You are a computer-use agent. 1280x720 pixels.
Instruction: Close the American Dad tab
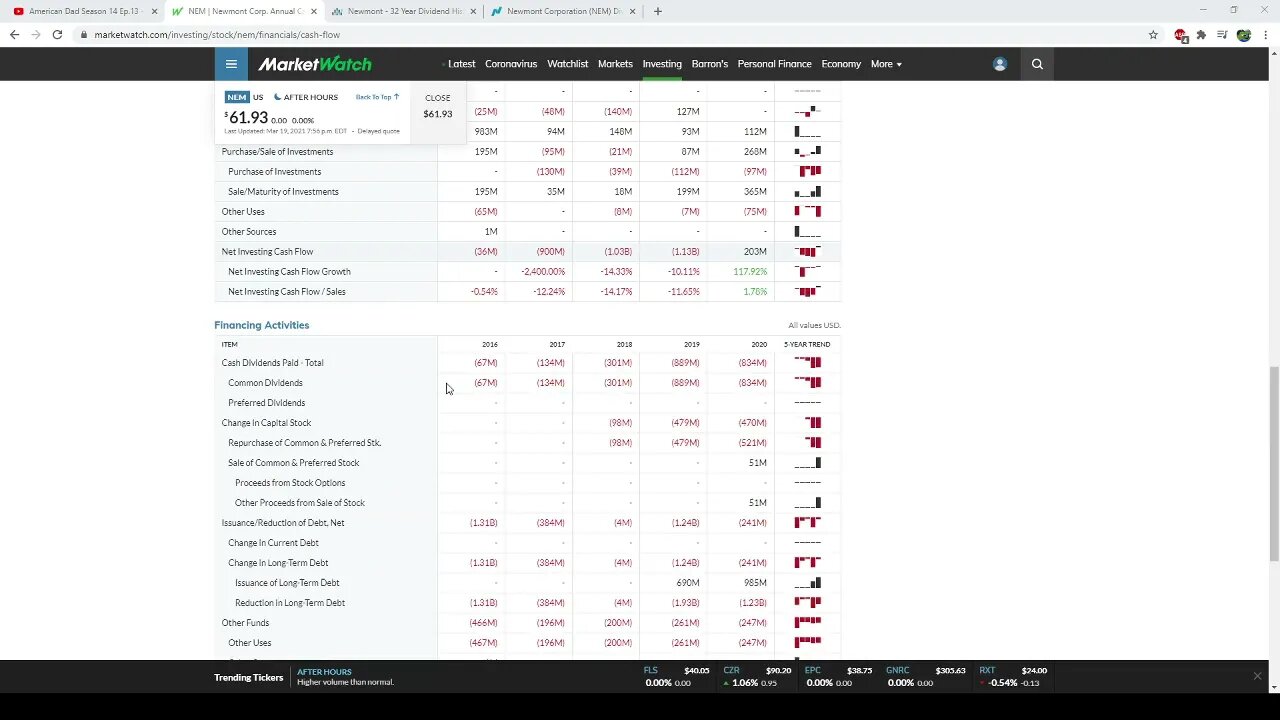(x=154, y=11)
